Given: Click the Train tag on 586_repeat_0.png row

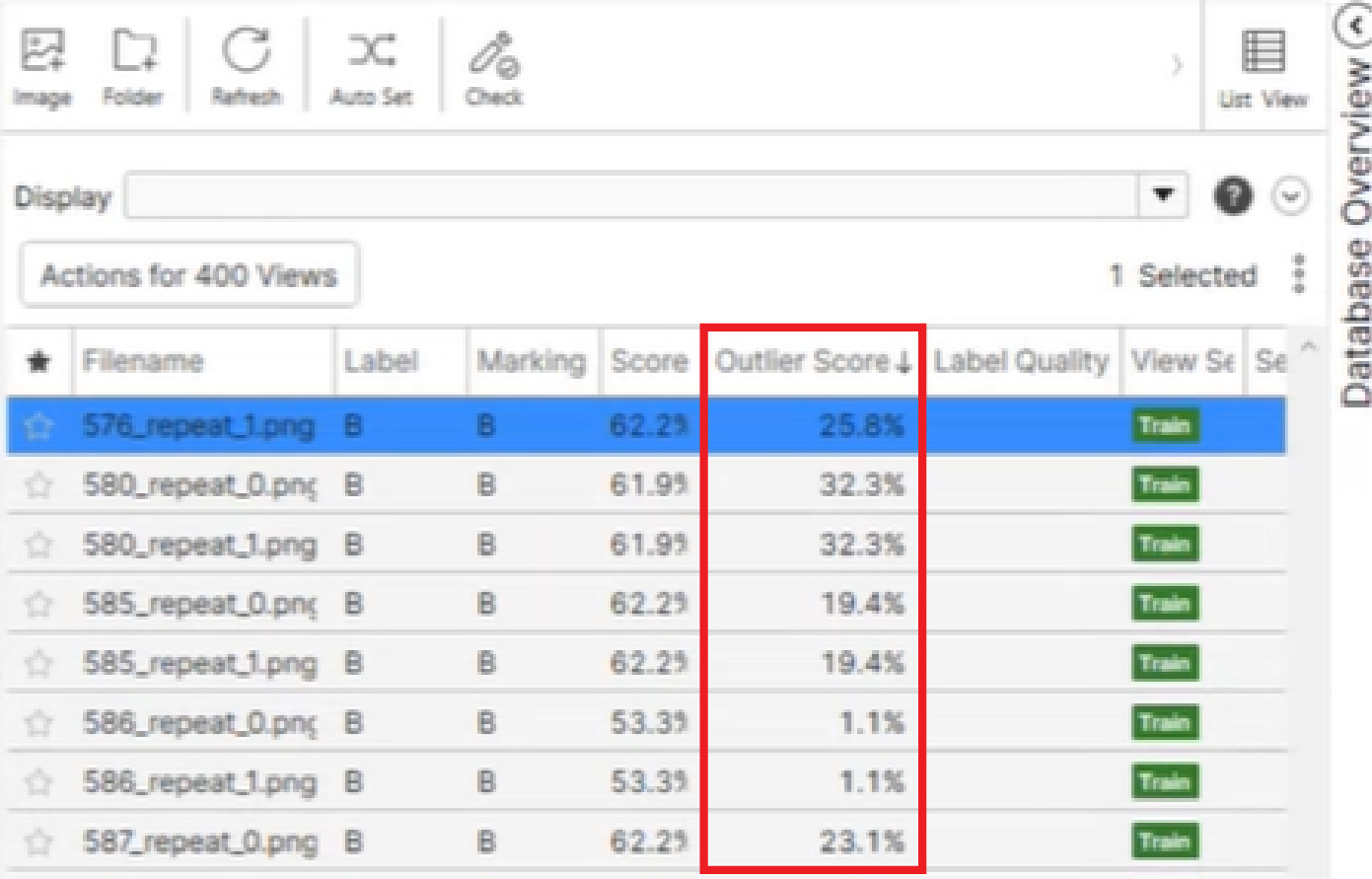Looking at the screenshot, I should pos(1165,722).
